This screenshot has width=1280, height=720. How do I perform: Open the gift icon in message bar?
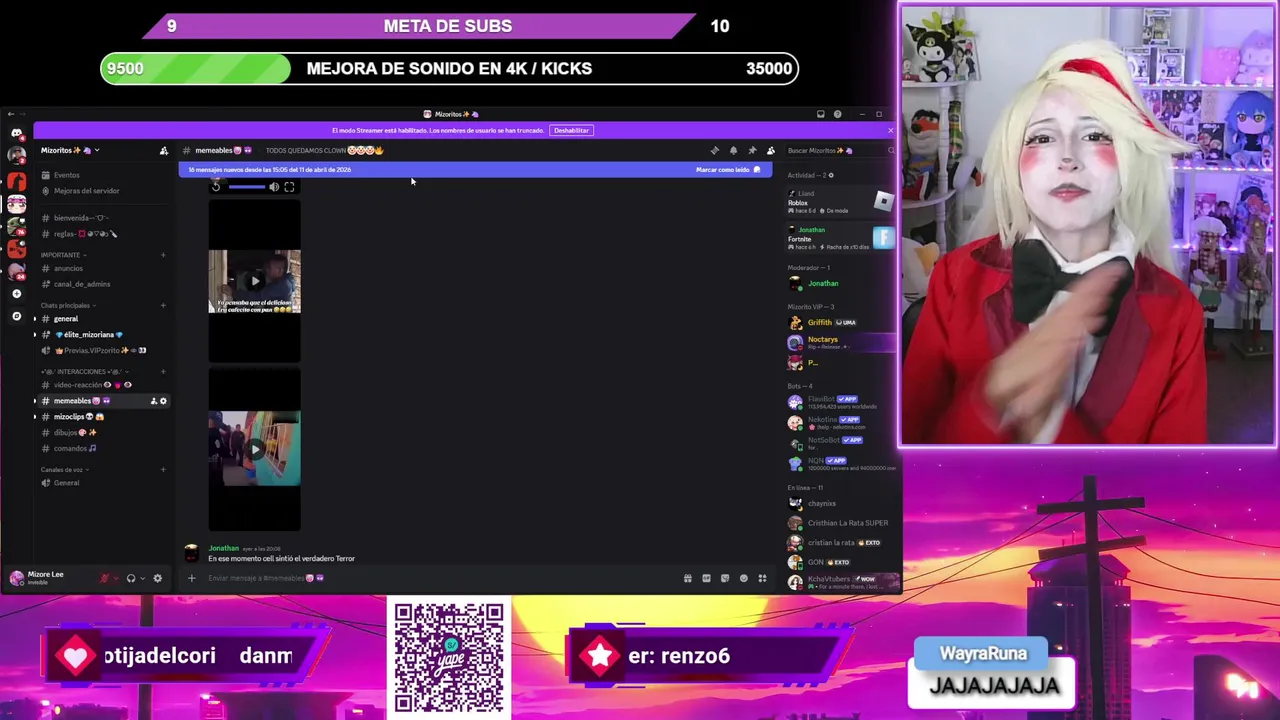687,578
